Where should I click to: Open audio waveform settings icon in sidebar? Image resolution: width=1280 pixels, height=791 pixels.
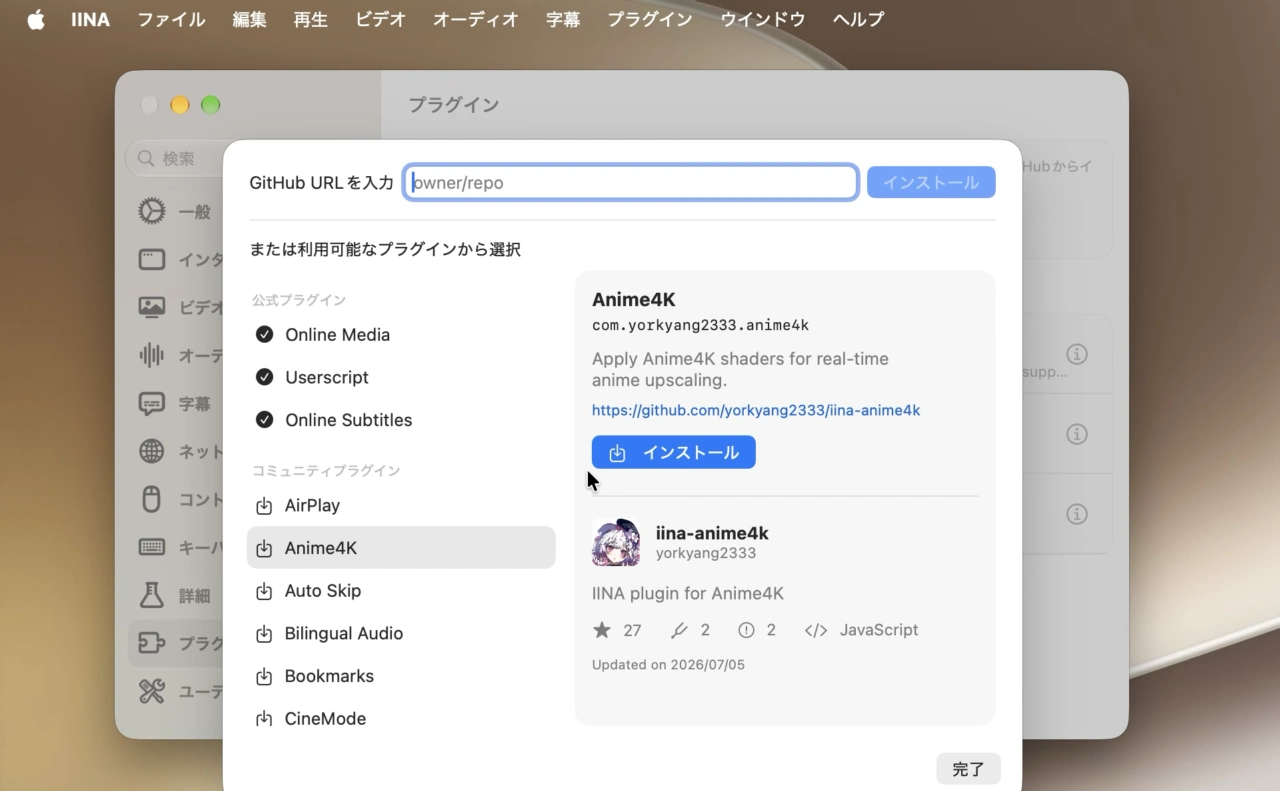click(152, 355)
